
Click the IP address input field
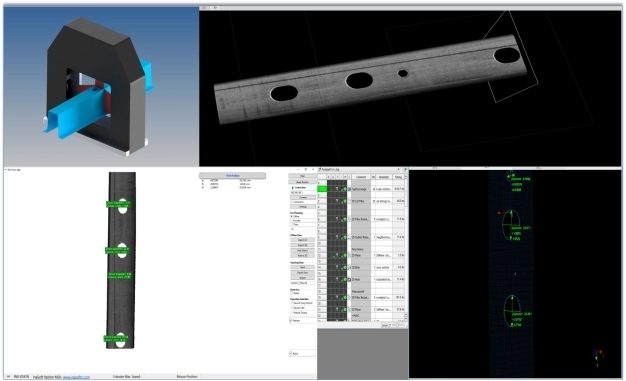303,192
